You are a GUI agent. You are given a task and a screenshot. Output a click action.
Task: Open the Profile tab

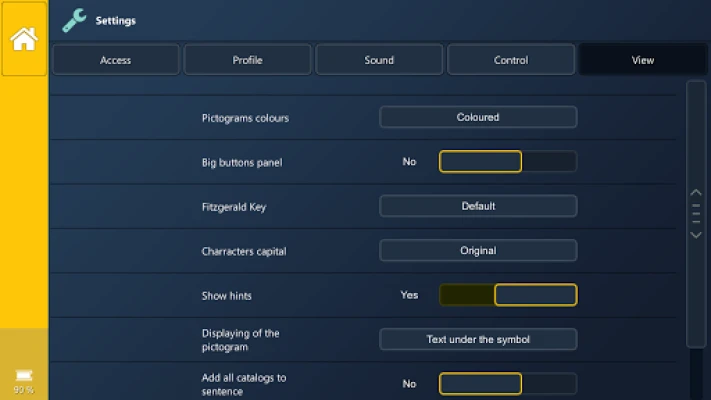pyautogui.click(x=247, y=60)
